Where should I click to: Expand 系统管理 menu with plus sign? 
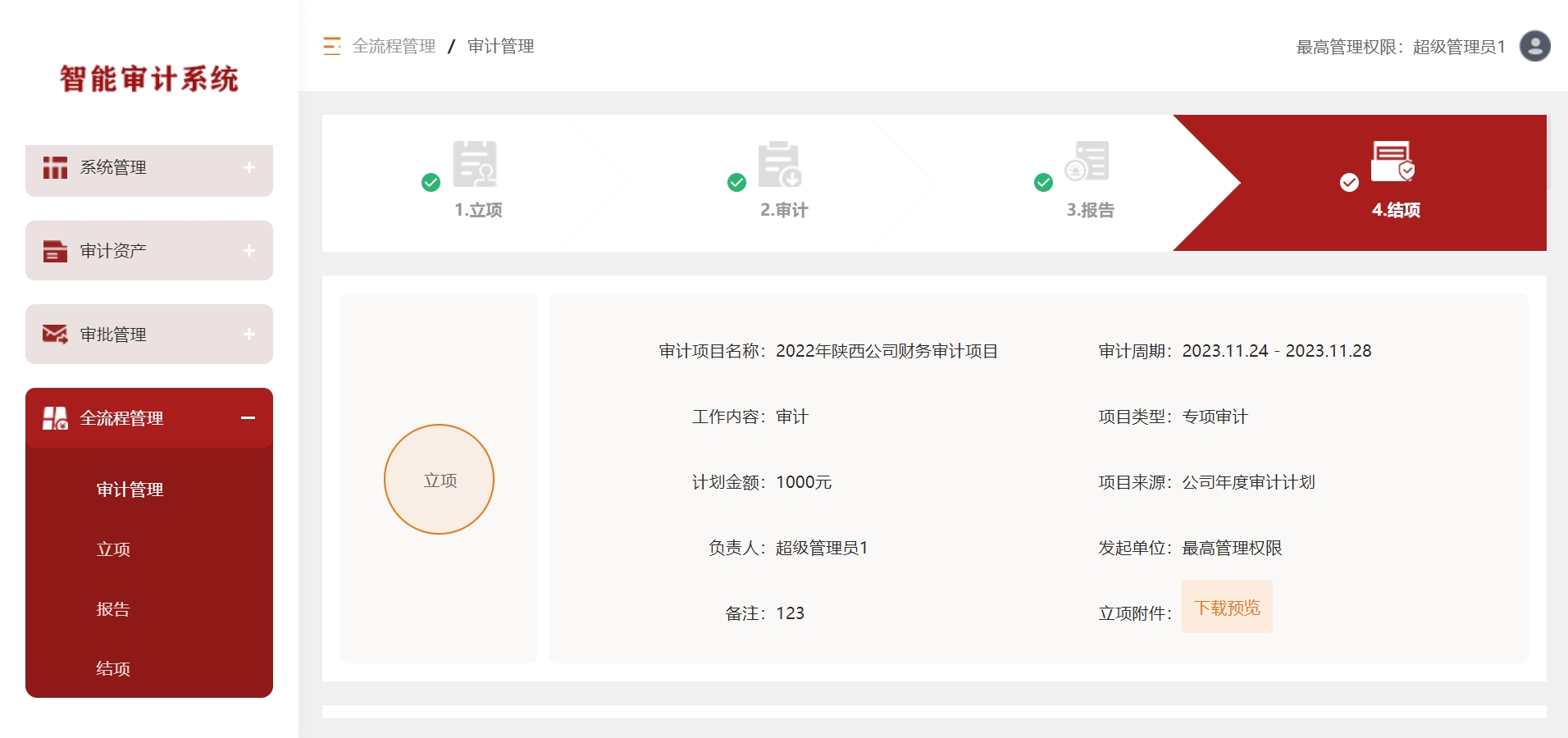[x=249, y=167]
